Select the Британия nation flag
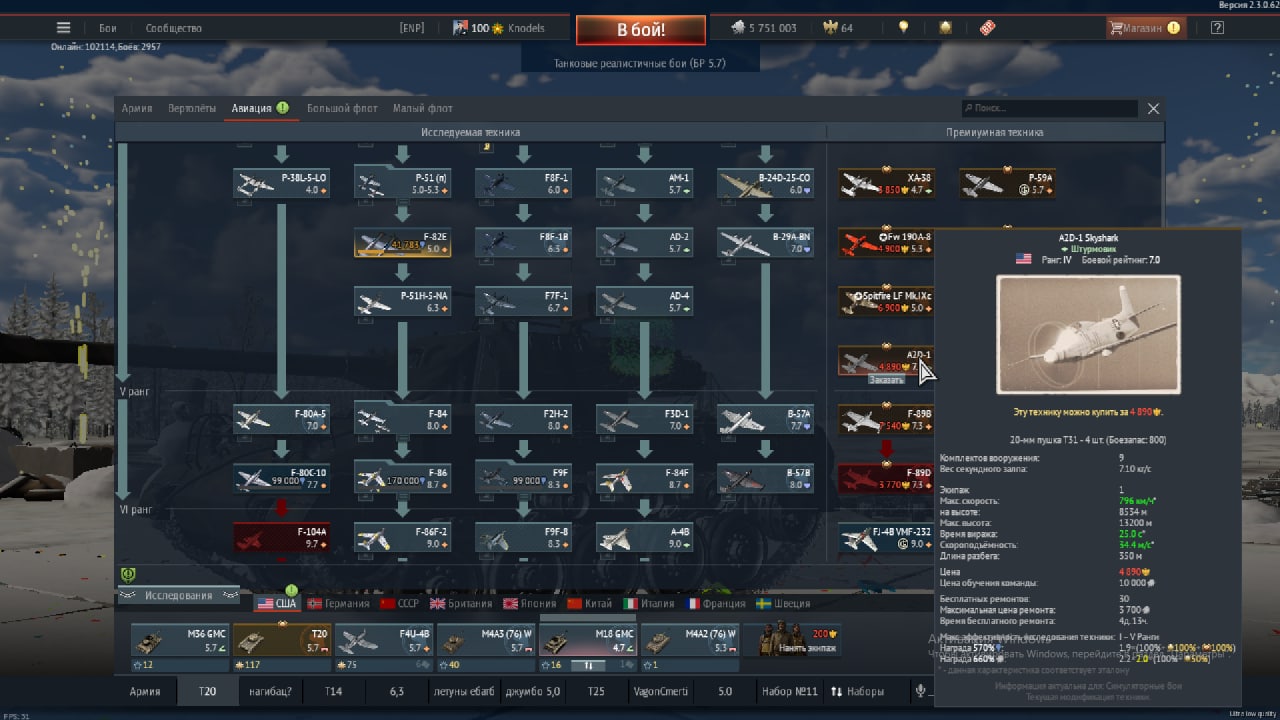 pos(461,604)
